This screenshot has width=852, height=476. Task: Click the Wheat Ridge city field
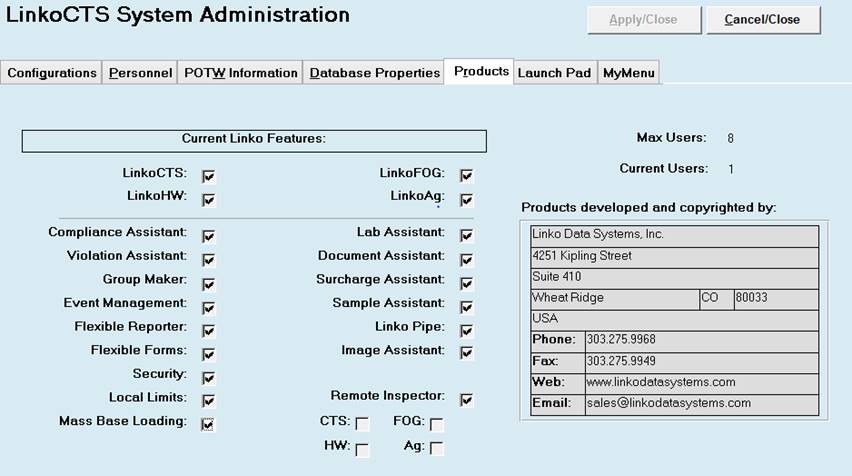click(615, 299)
